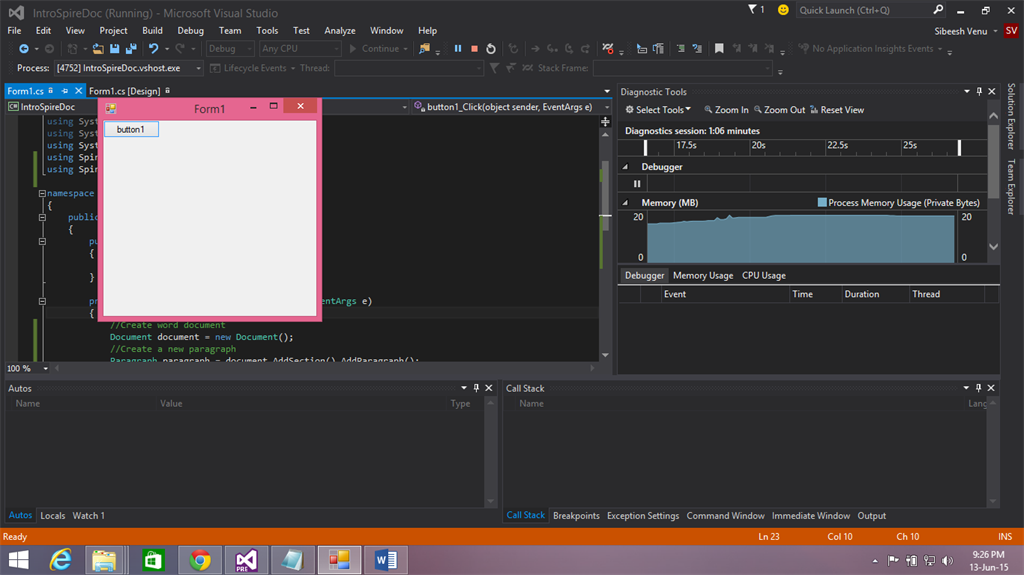Pause the debugging session (Break All)
Screen dimensions: 1024x575
458,48
